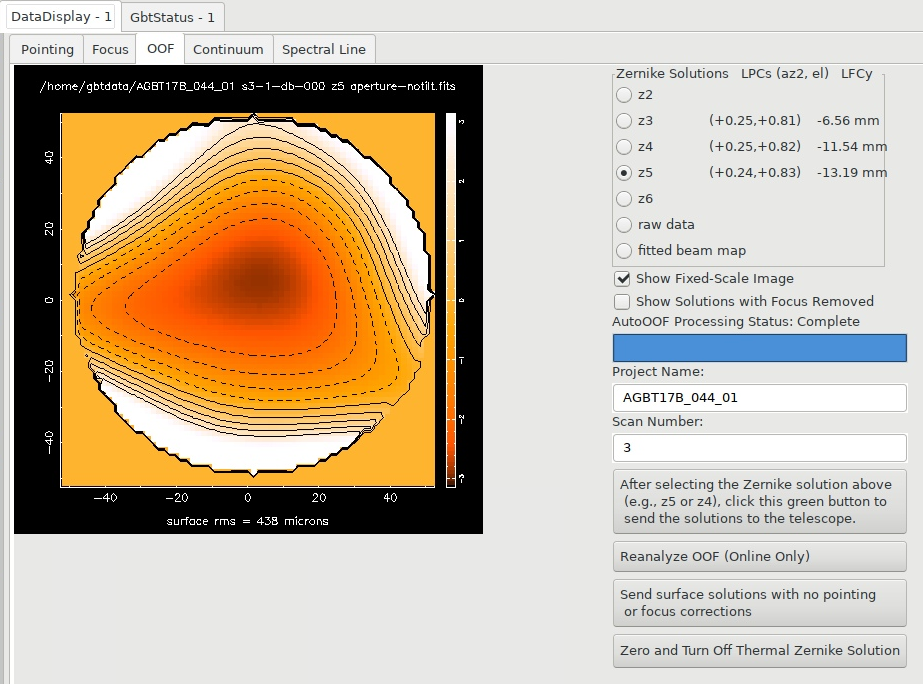Choose the z6 Zernike solution
The width and height of the screenshot is (923, 684).
[x=623, y=198]
